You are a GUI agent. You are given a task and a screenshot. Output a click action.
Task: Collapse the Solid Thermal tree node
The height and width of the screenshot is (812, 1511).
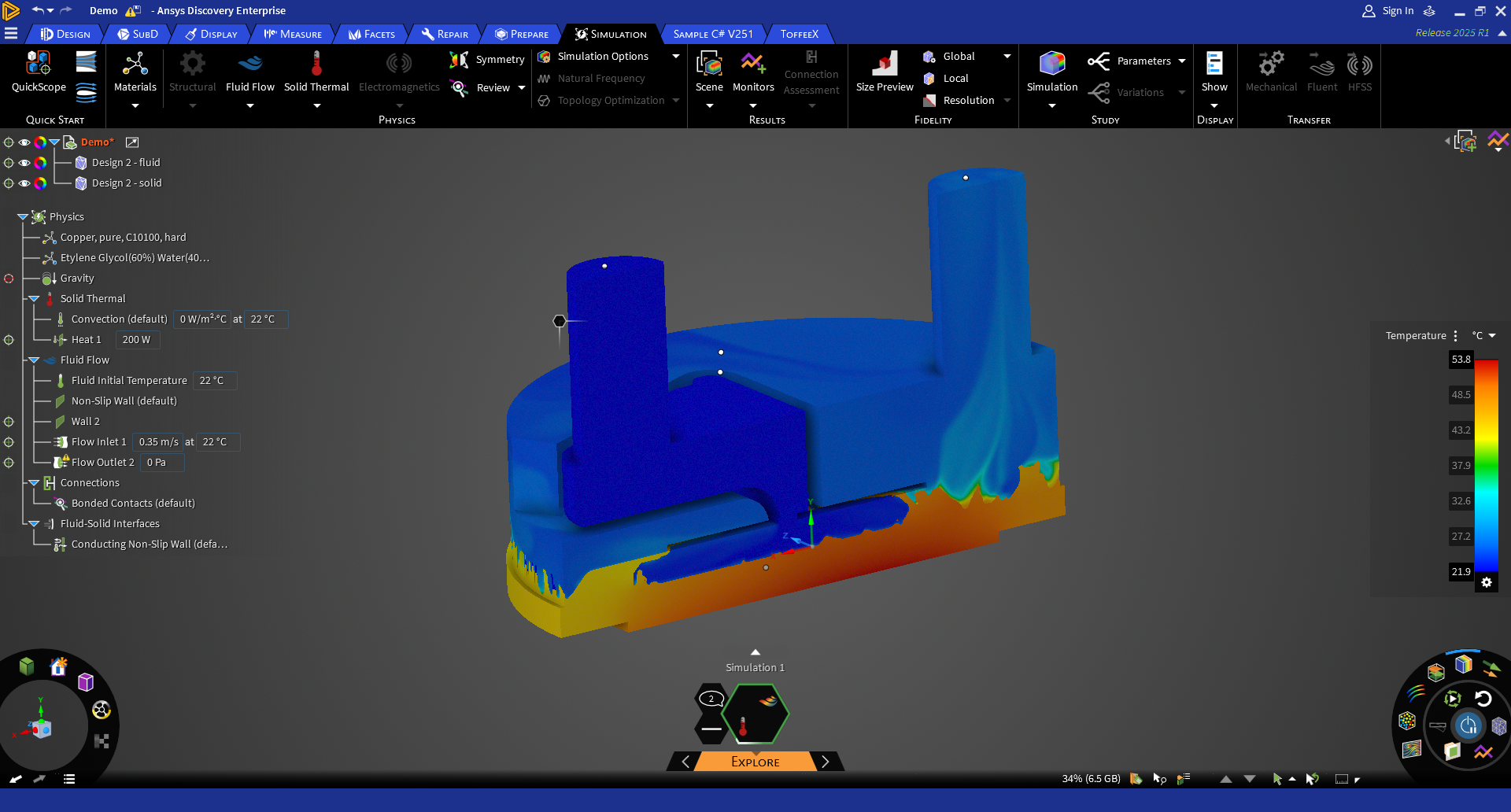(34, 299)
